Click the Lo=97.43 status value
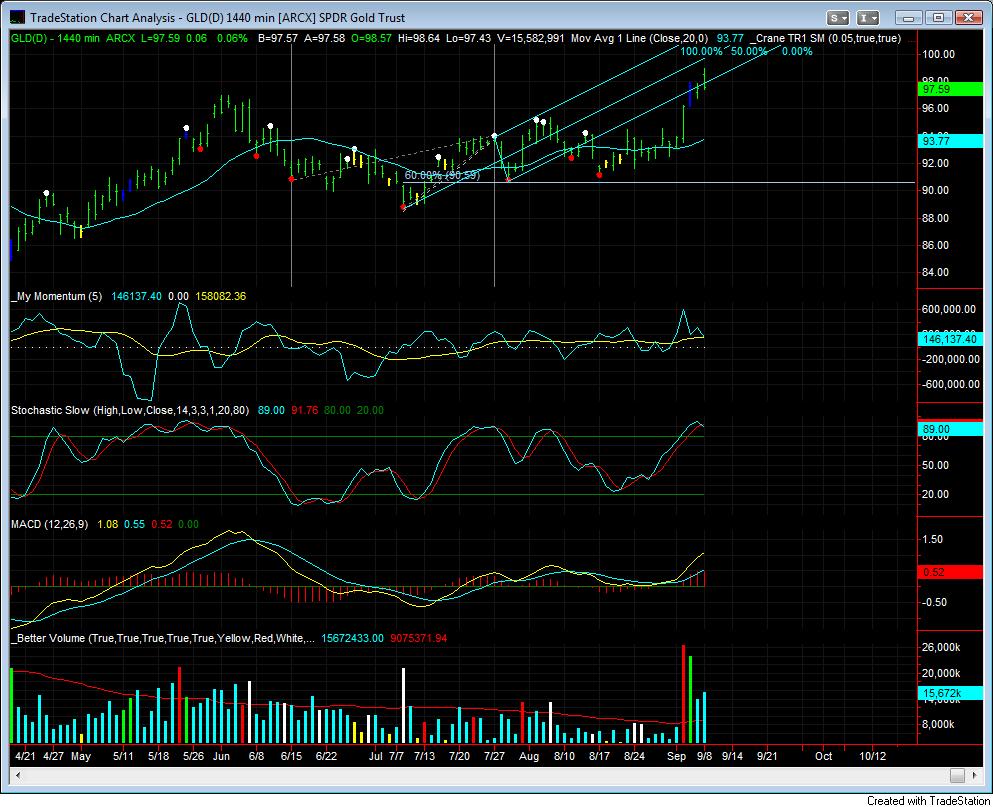The image size is (993, 807). [x=468, y=38]
